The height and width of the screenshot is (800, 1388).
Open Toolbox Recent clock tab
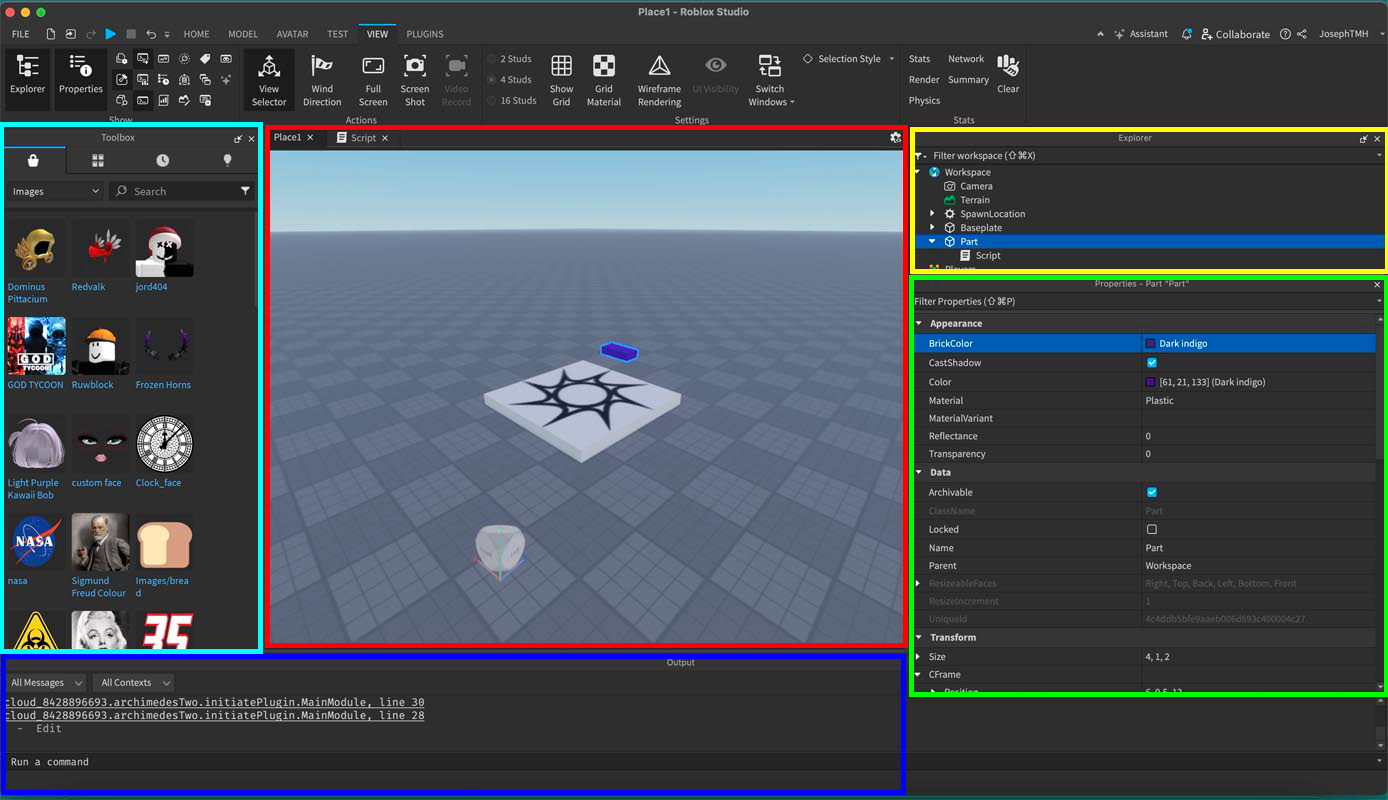click(x=162, y=160)
